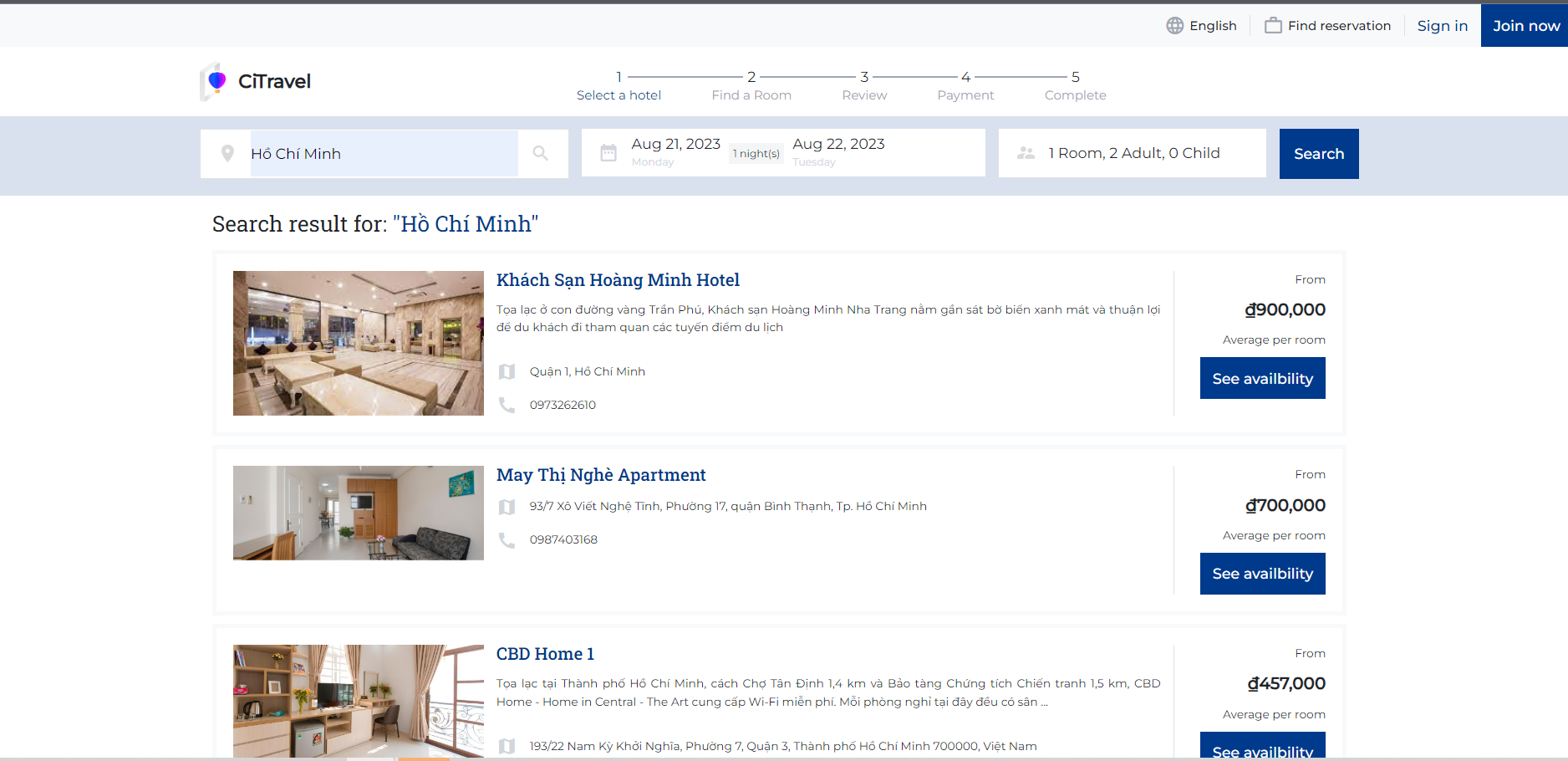The width and height of the screenshot is (1568, 761).
Task: Click the magnifier icon in destination field
Action: [x=541, y=153]
